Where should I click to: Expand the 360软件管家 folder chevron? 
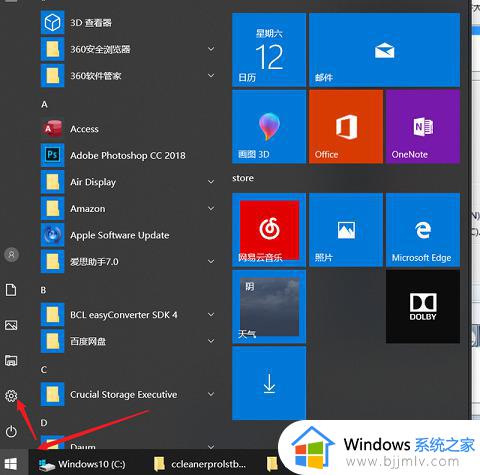[211, 76]
